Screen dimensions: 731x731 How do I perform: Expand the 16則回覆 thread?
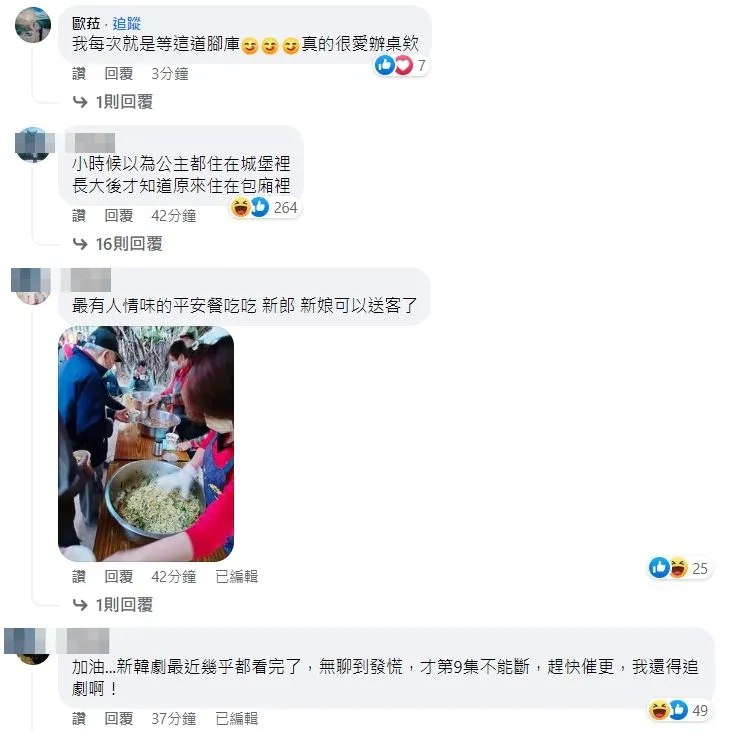(x=117, y=244)
